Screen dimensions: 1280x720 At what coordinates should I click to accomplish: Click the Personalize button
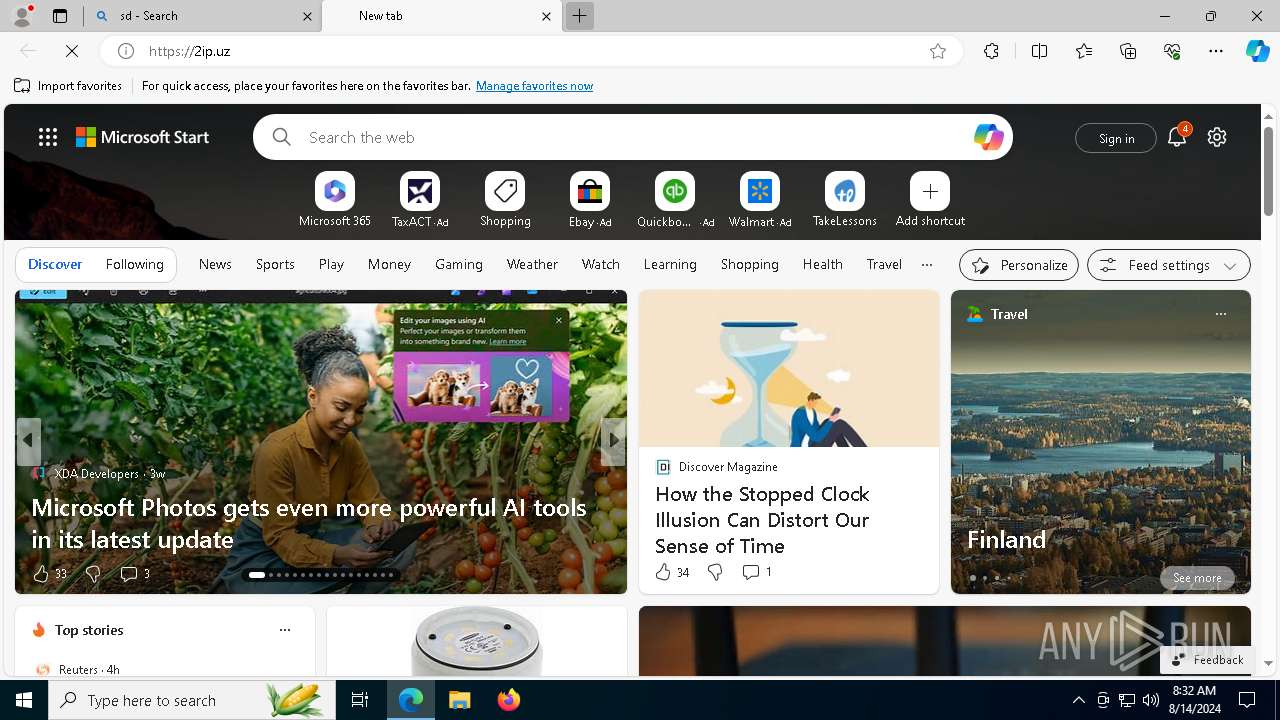point(1019,265)
